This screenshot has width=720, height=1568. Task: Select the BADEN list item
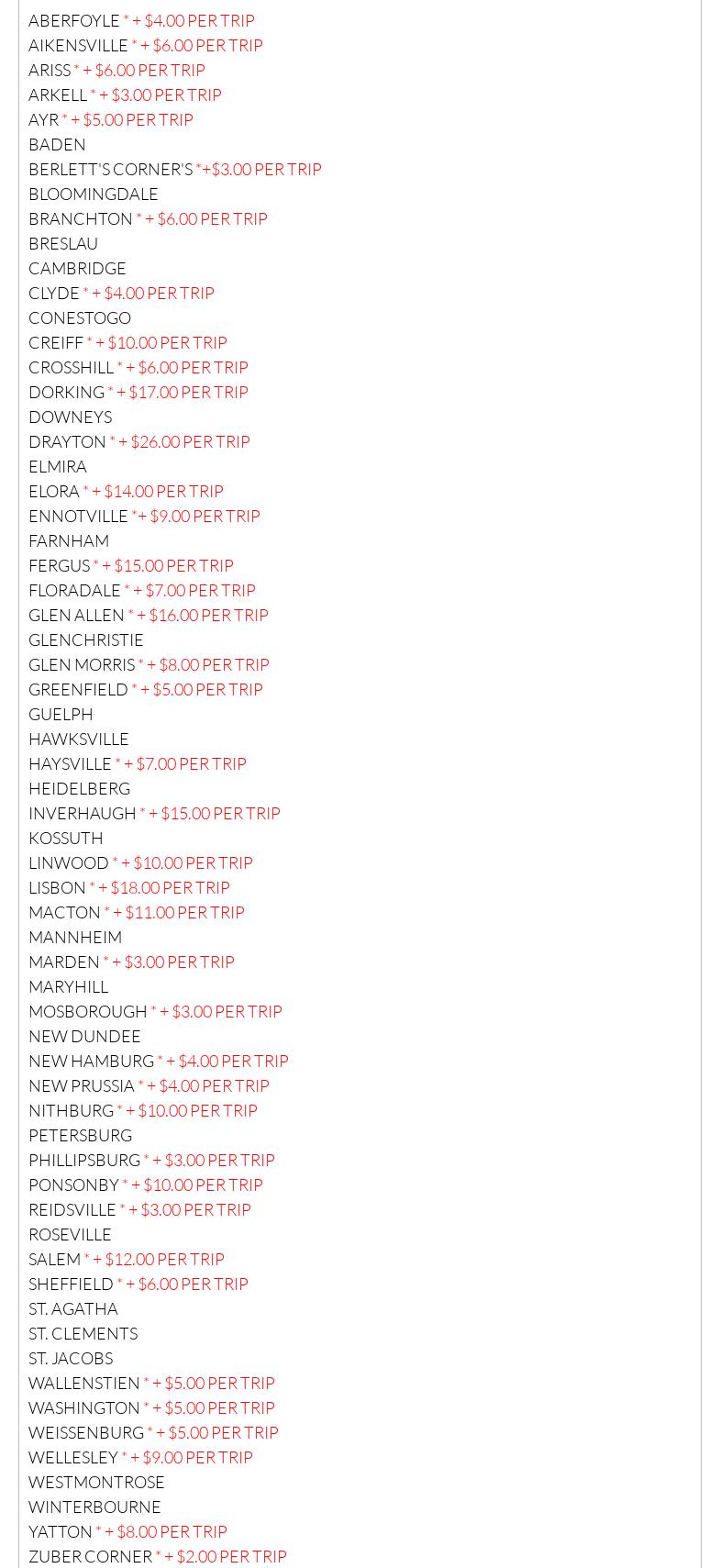(x=57, y=144)
